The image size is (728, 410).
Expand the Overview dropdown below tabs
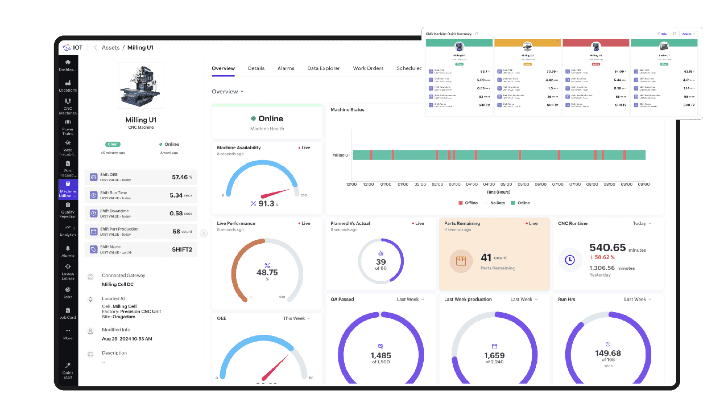coord(227,91)
